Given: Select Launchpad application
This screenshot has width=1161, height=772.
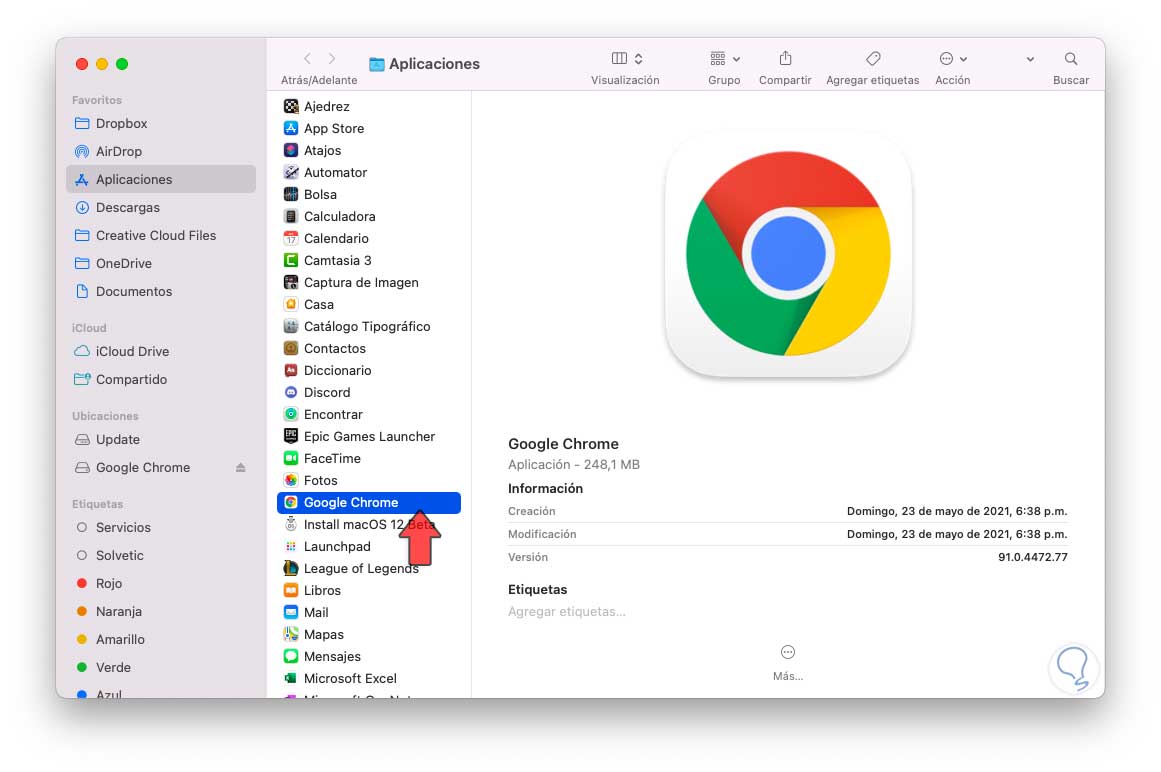Looking at the screenshot, I should 369,547.
